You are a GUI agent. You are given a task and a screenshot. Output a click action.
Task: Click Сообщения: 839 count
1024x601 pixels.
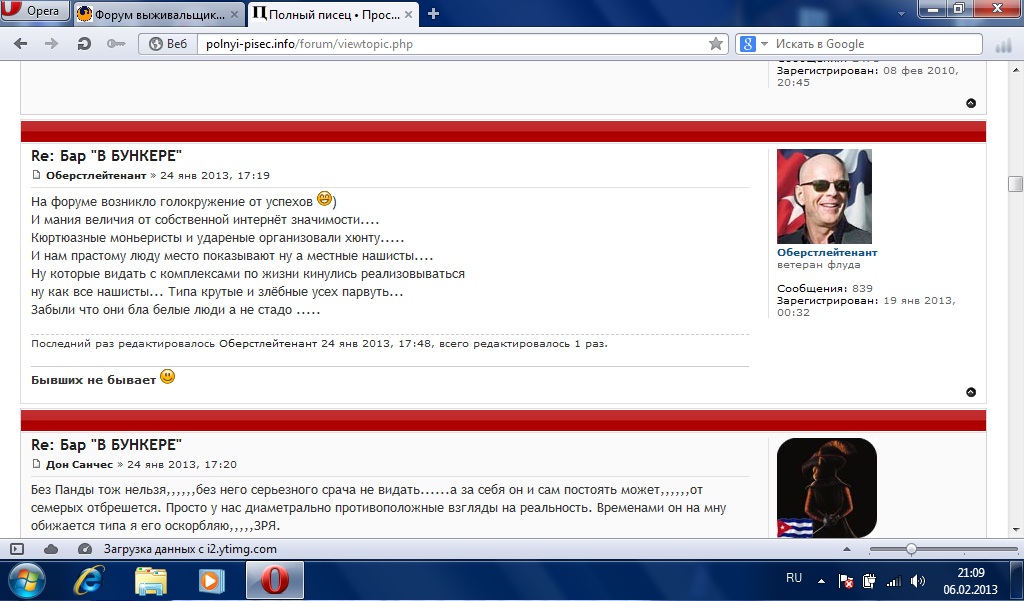click(x=825, y=288)
